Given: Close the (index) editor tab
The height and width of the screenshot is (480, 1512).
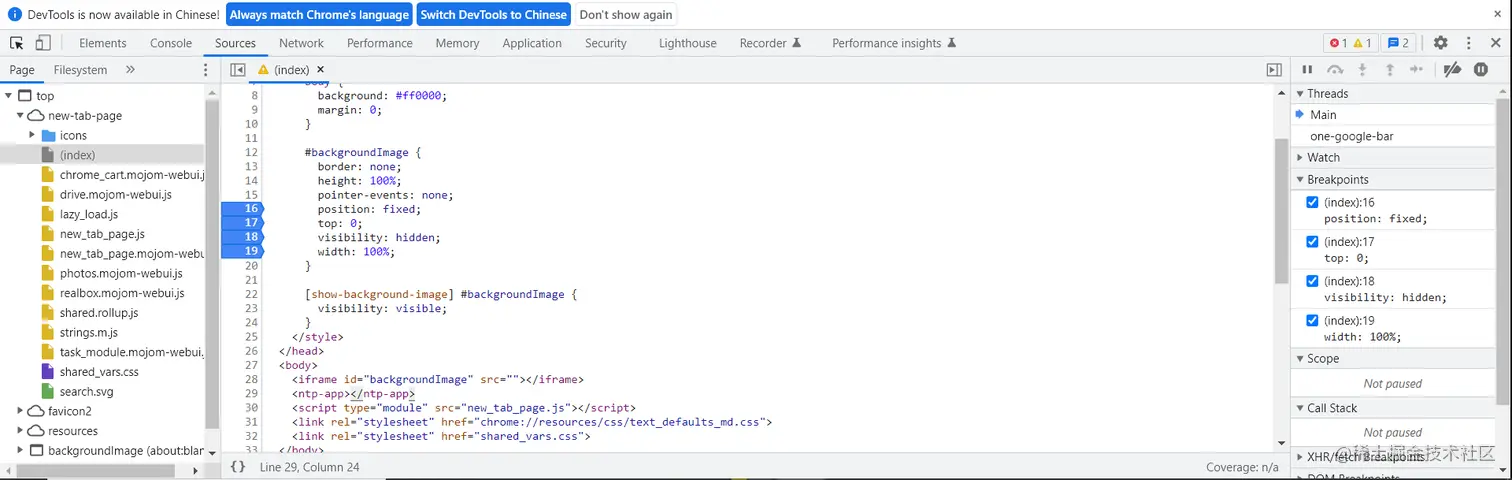Looking at the screenshot, I should point(321,70).
